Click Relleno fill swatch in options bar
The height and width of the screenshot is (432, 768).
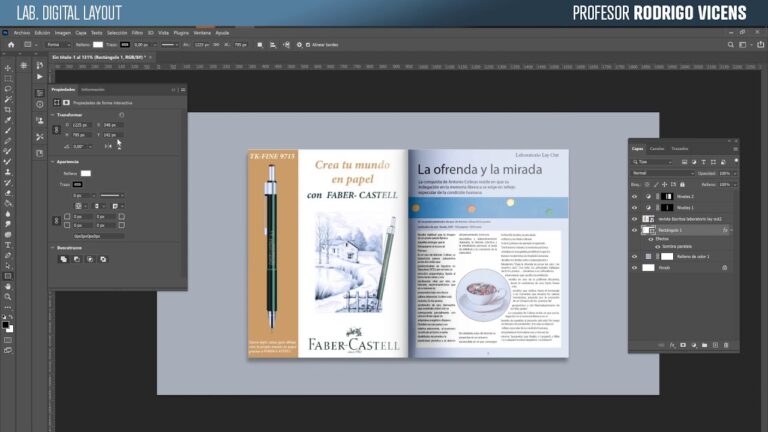coord(98,45)
